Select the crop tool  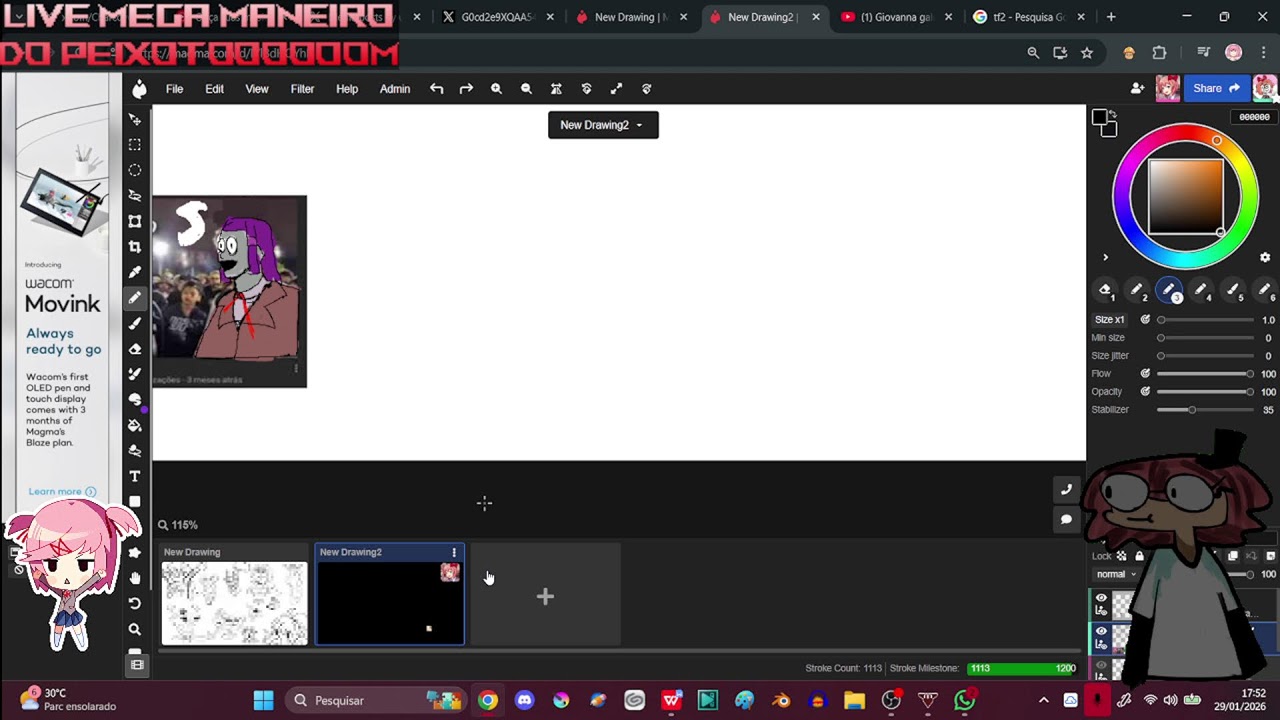[135, 247]
